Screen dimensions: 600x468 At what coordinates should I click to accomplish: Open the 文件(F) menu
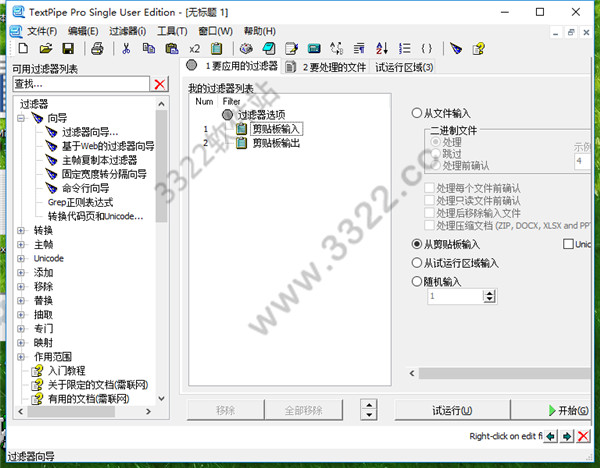point(42,31)
